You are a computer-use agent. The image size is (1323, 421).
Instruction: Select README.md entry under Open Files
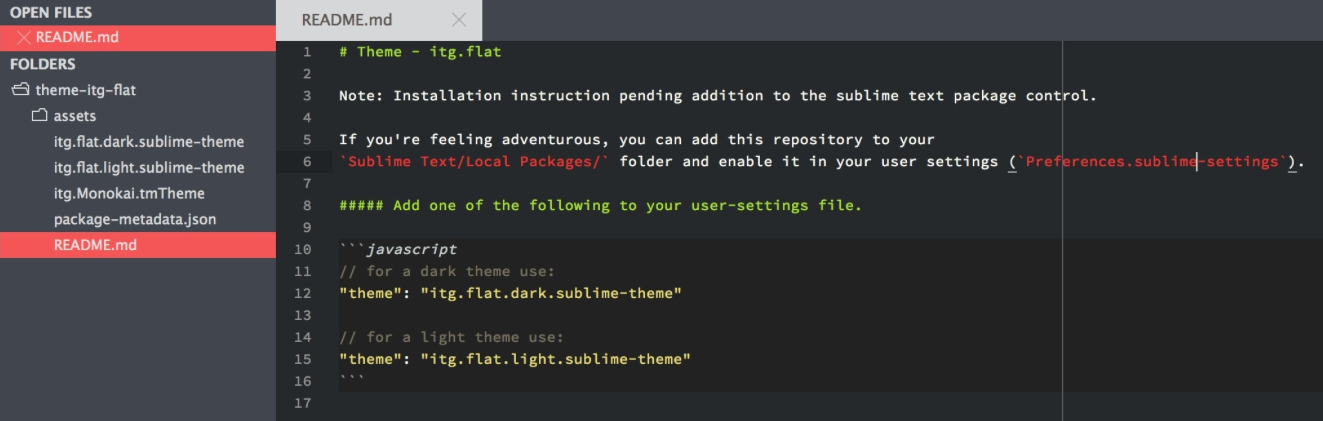click(x=138, y=38)
